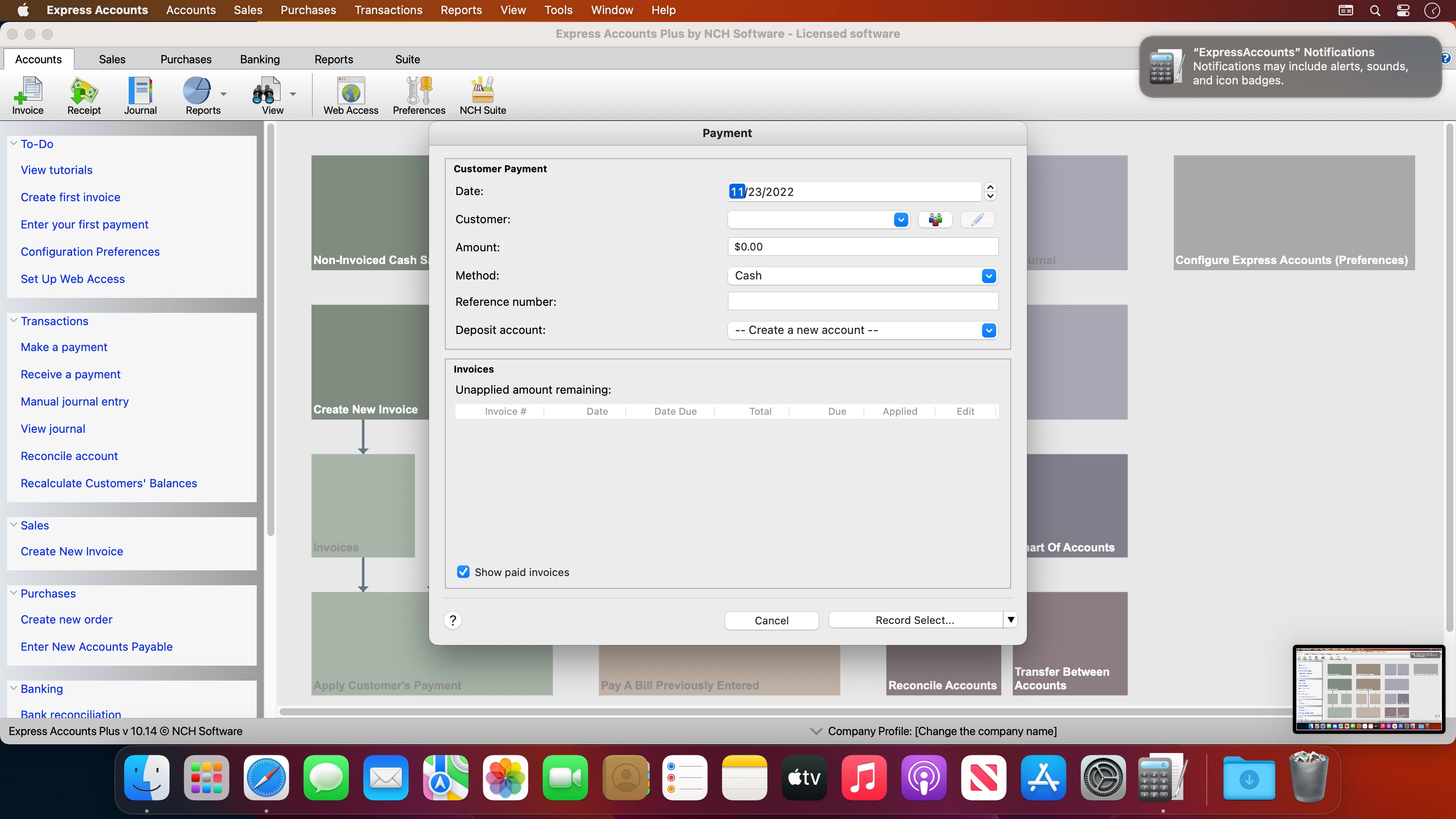Open Control Center in menu bar
1456x819 pixels.
(x=1403, y=10)
